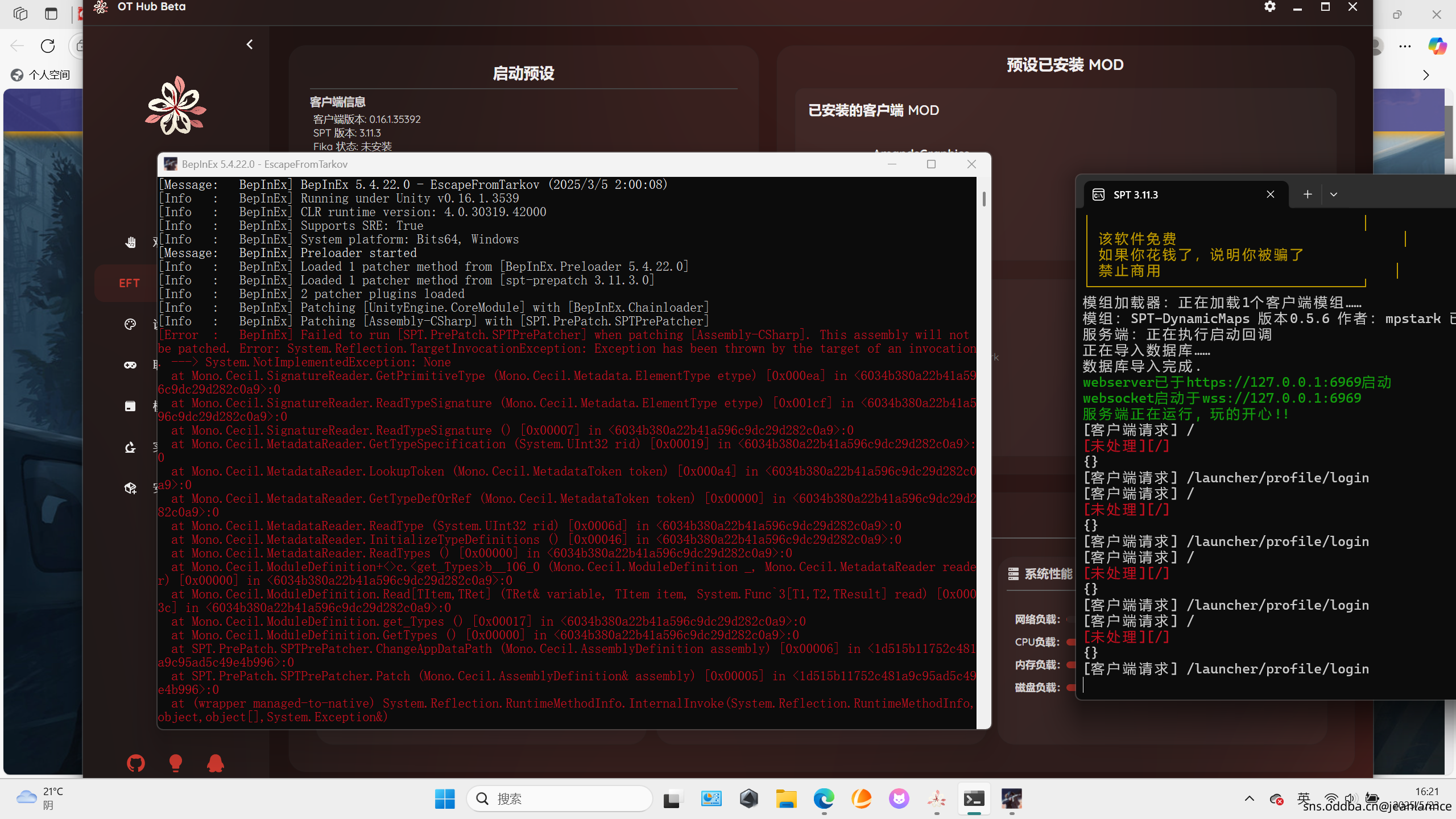Open the package-plus icon sidebar item
Screen dimensions: 1456x819
pos(130,488)
